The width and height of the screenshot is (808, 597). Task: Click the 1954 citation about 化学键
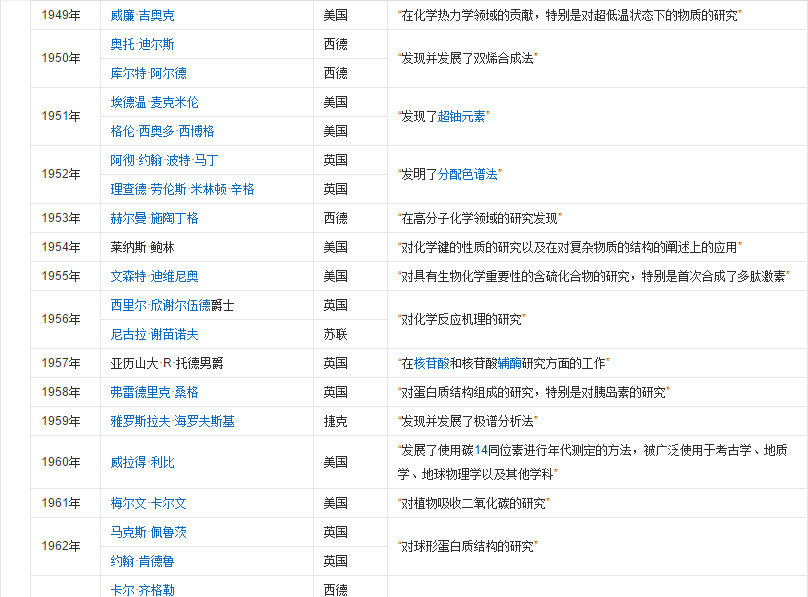tap(569, 247)
